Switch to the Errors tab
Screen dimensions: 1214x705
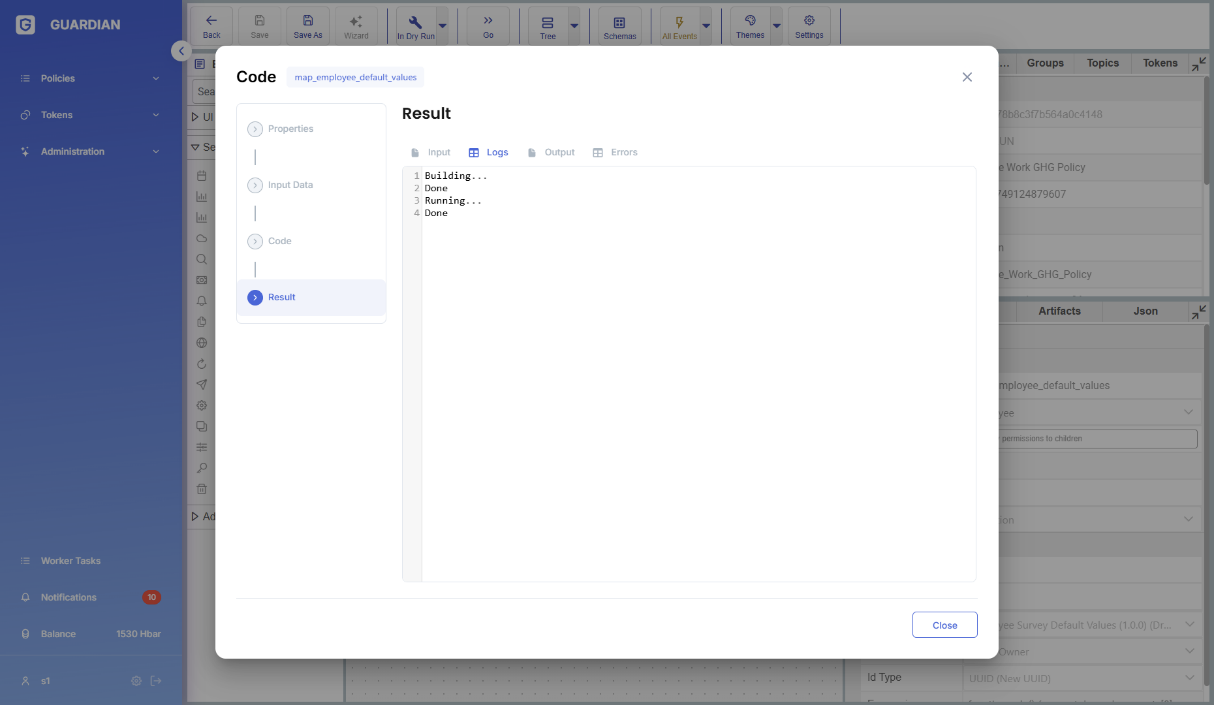615,153
